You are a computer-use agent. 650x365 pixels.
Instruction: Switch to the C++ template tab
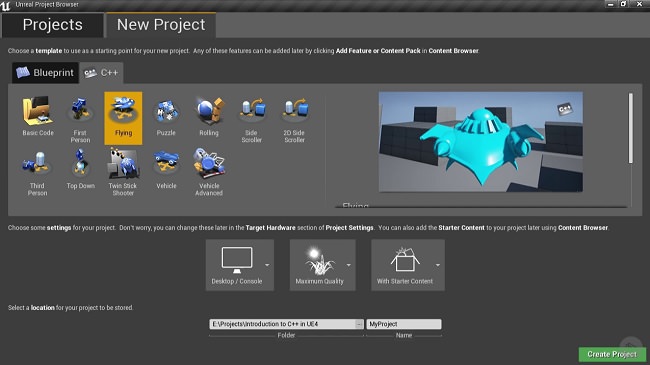(101, 73)
